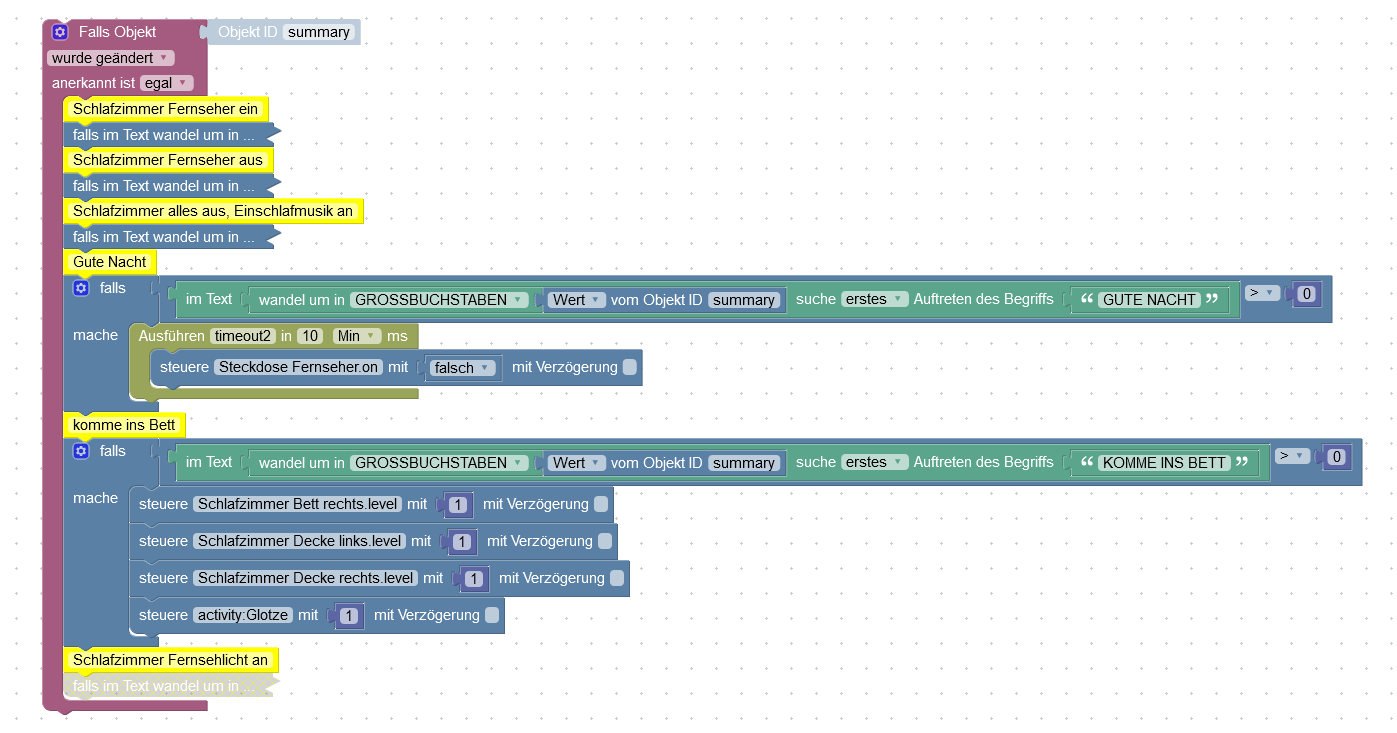Open GROSSBUCHSTABEN dropdown in GUTE NACHT row
Screen dimensions: 1397x733
pyautogui.click(x=440, y=299)
